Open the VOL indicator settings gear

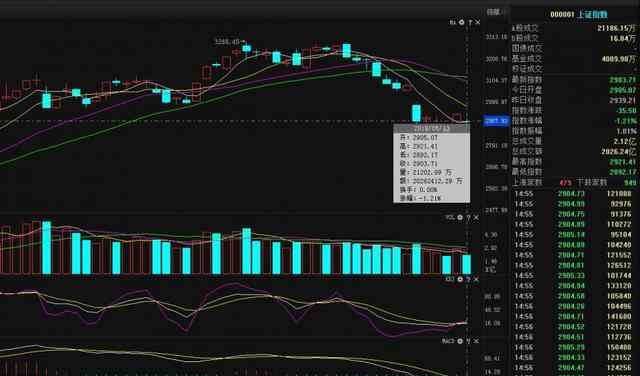click(x=460, y=218)
